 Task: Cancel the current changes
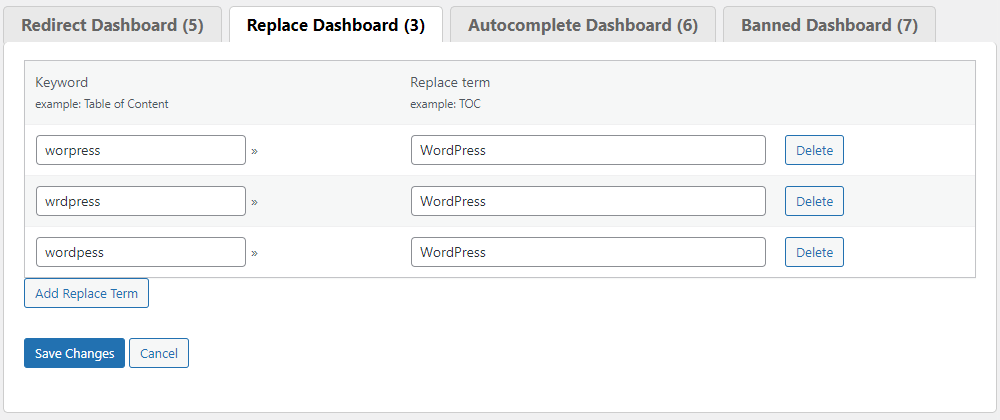[159, 353]
